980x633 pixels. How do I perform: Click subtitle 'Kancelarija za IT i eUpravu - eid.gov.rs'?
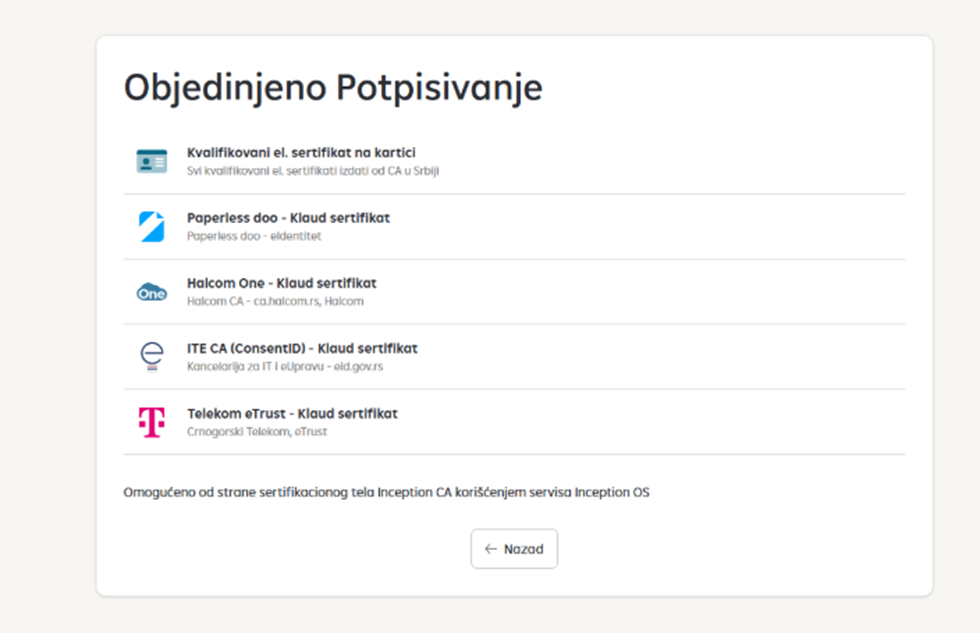(x=284, y=366)
